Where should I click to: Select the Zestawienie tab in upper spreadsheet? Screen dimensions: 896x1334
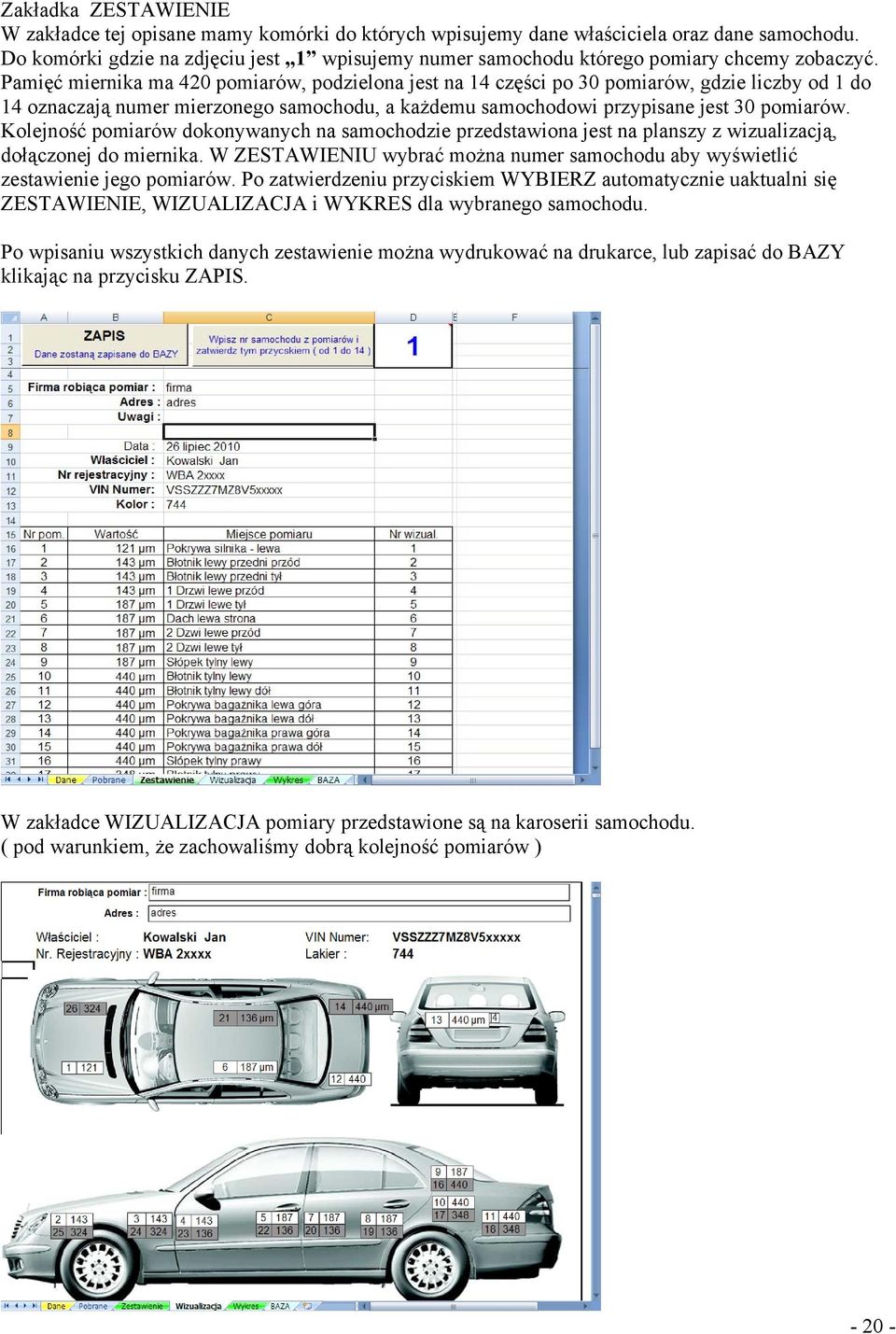click(x=166, y=779)
